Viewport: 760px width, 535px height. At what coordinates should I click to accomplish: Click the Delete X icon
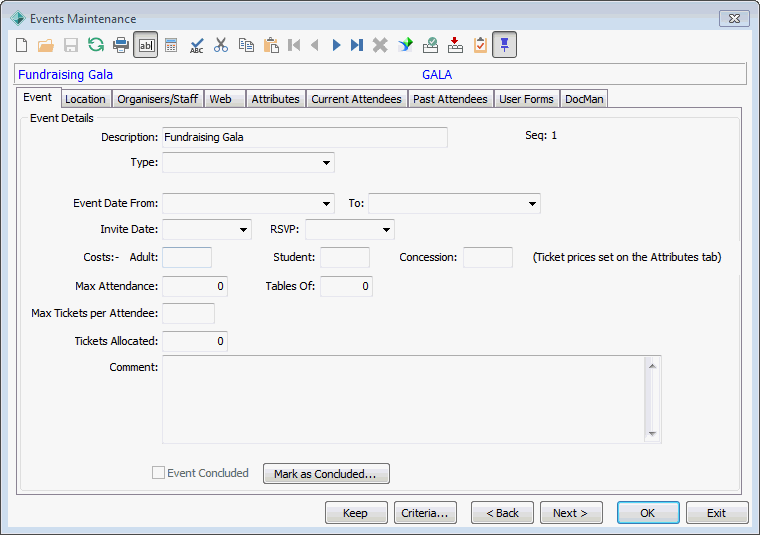(x=380, y=45)
